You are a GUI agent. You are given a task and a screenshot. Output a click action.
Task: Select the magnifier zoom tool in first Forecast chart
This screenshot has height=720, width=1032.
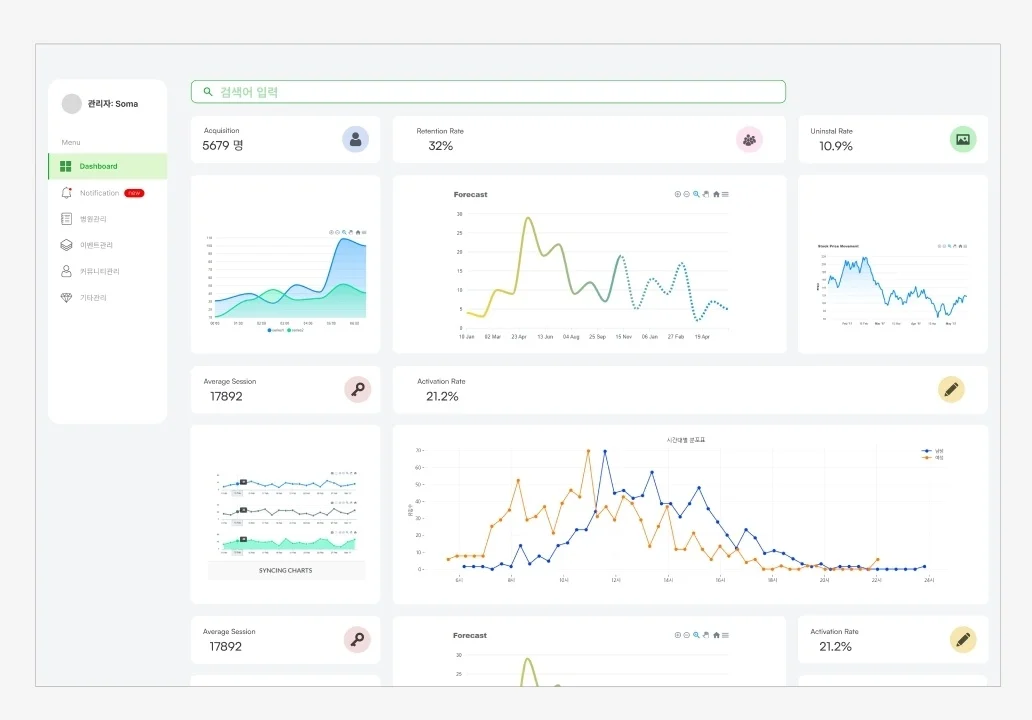[696, 194]
